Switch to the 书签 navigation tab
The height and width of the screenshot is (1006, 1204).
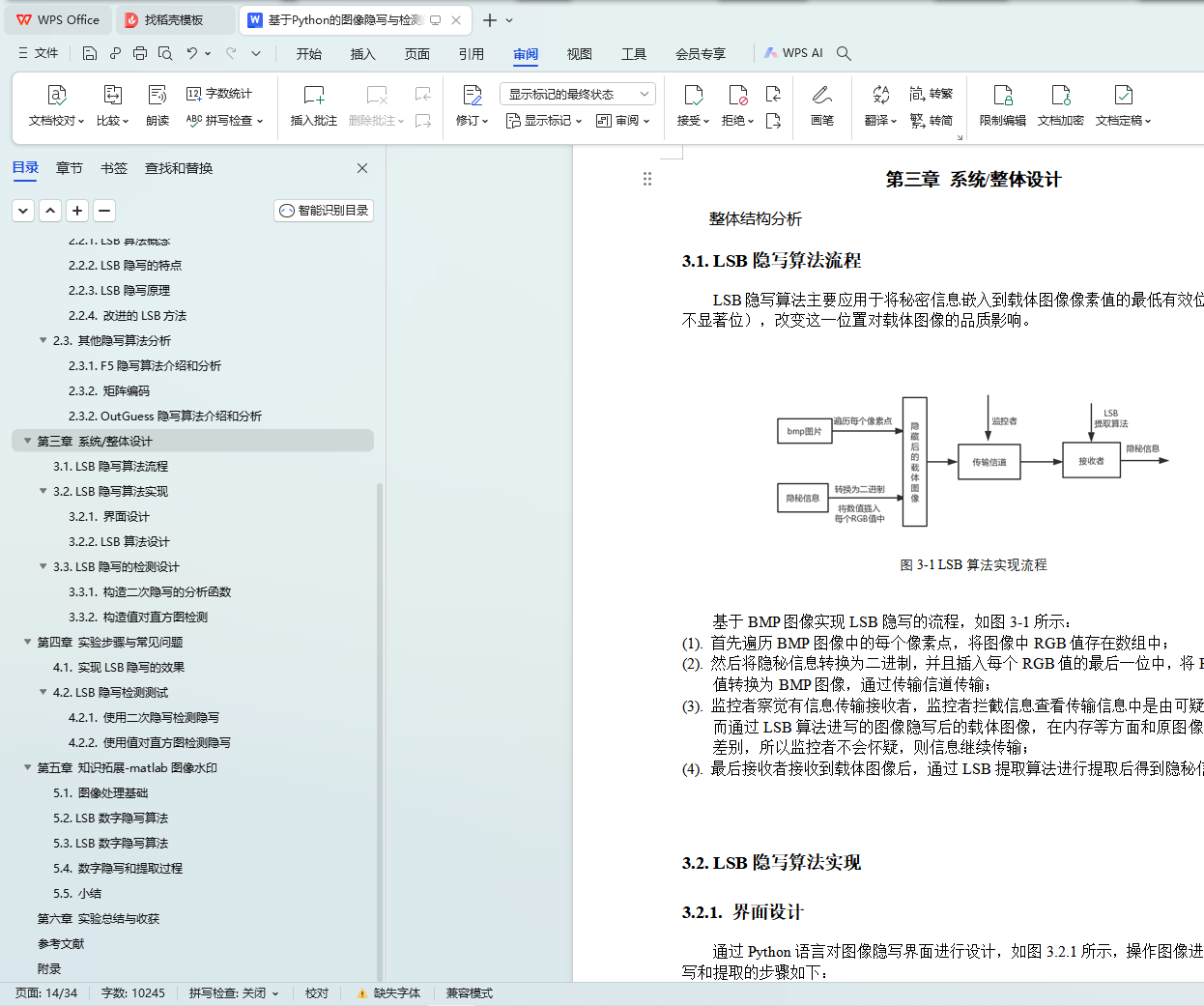tap(114, 168)
